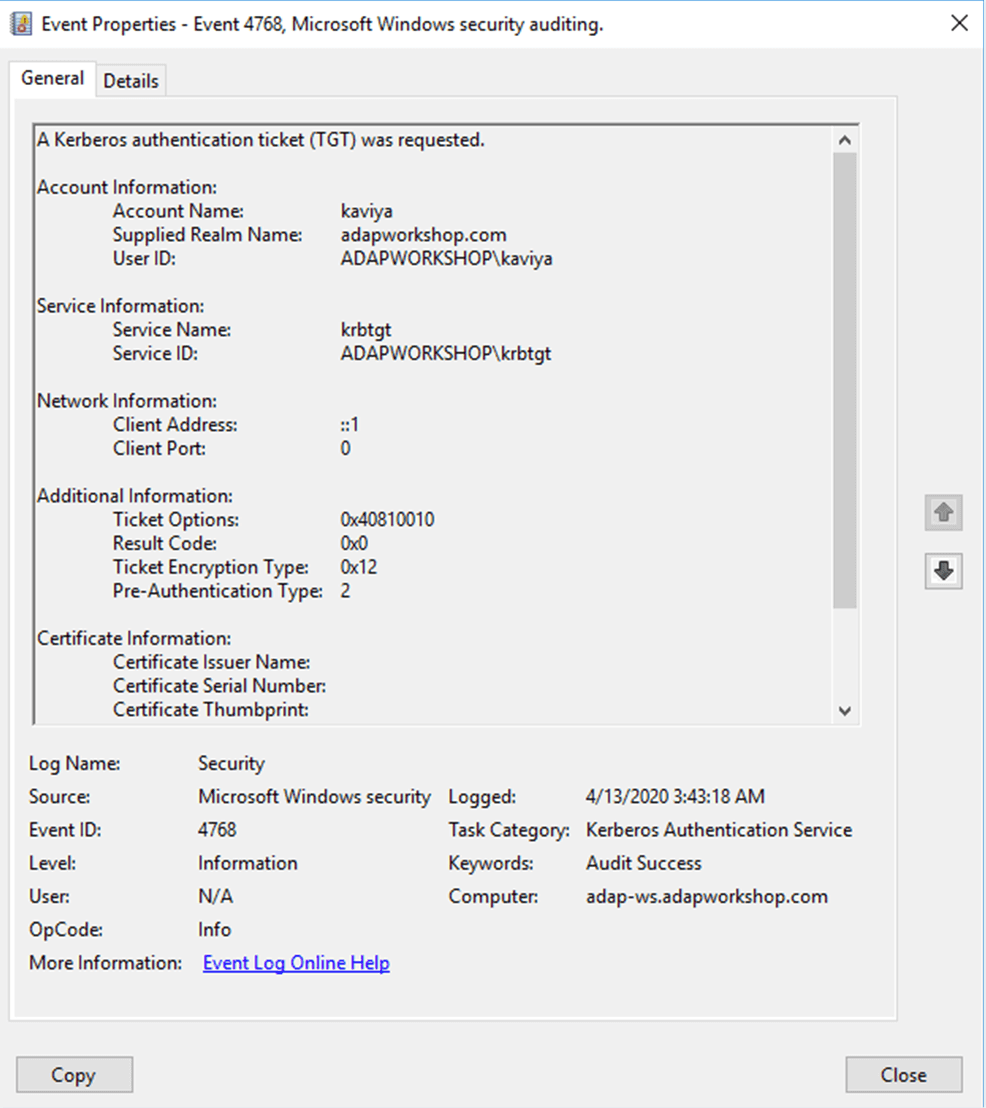
Task: Navigate to the next event using the down arrow
Action: tap(943, 571)
